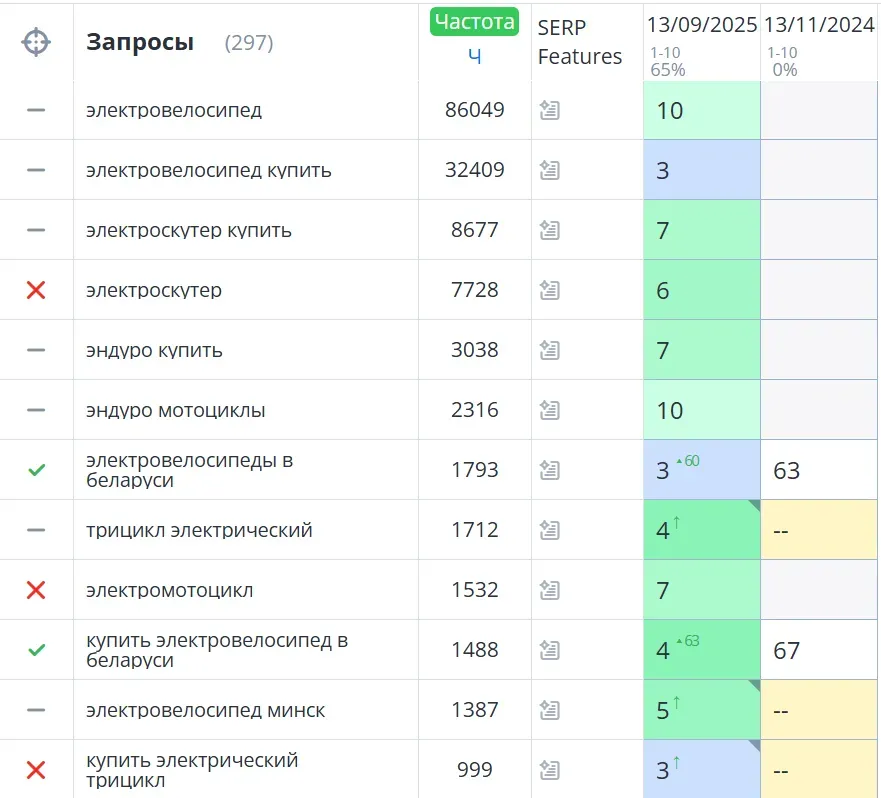The image size is (881, 798).
Task: Click frequency value 1793
Action: pyautogui.click(x=475, y=470)
